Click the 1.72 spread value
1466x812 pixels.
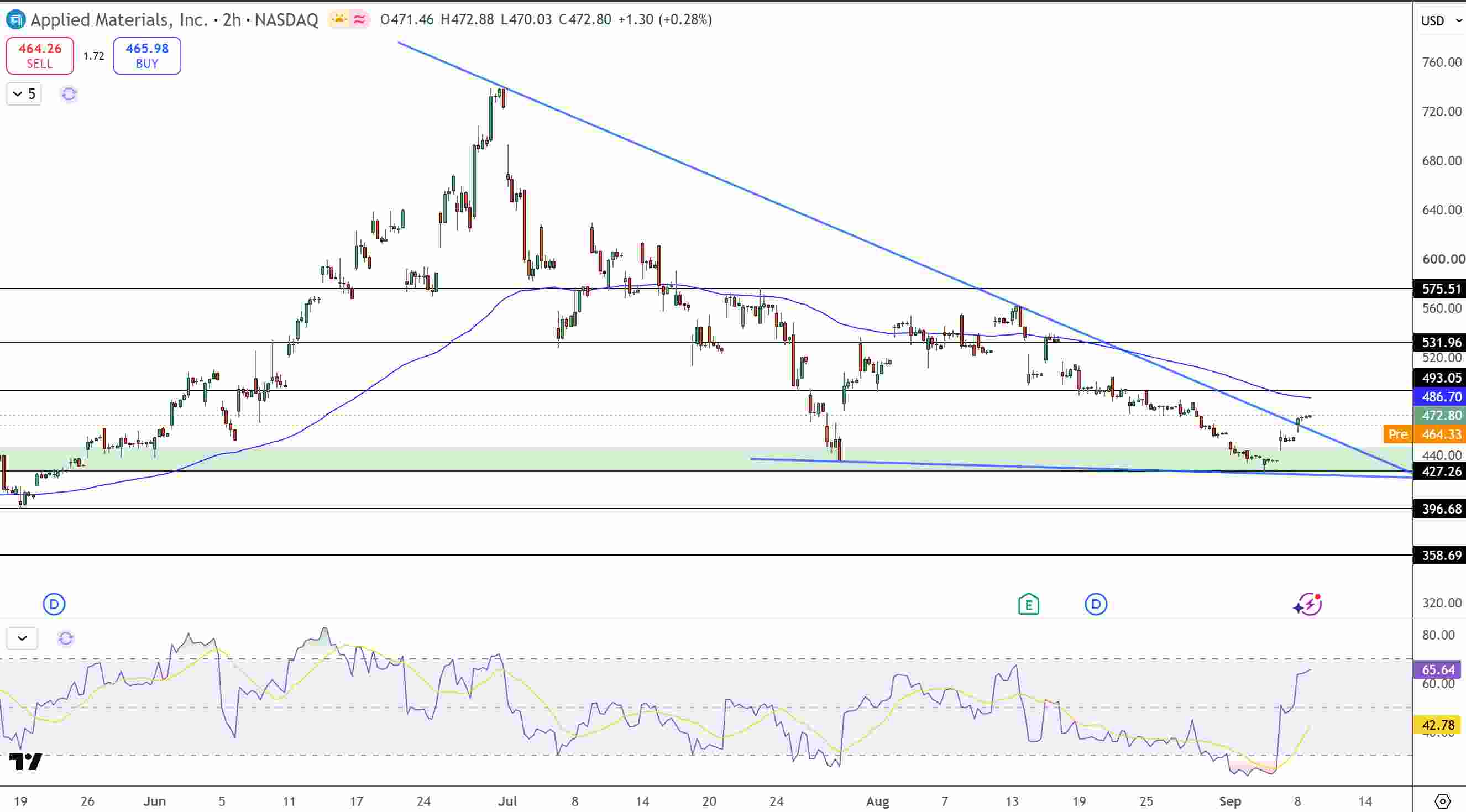coord(93,56)
